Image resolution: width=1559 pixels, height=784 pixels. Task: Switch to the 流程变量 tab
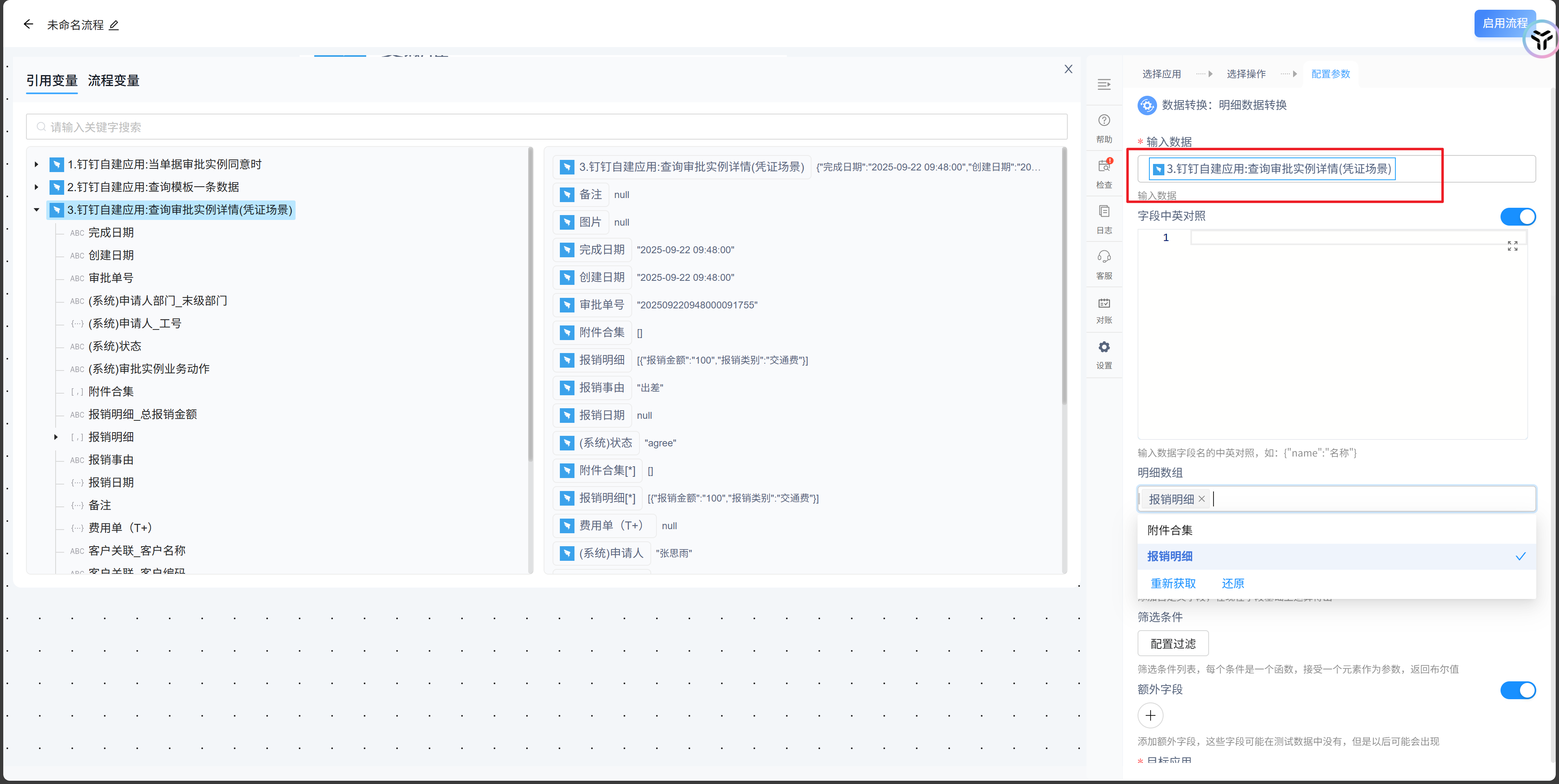coord(113,80)
